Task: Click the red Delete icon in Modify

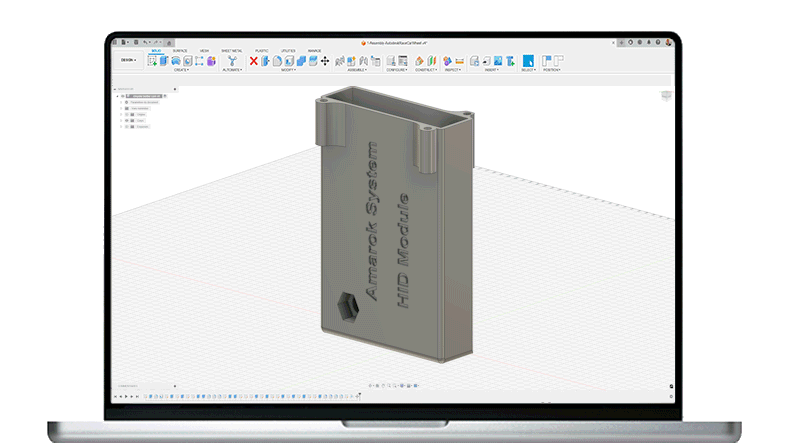Action: click(x=253, y=61)
